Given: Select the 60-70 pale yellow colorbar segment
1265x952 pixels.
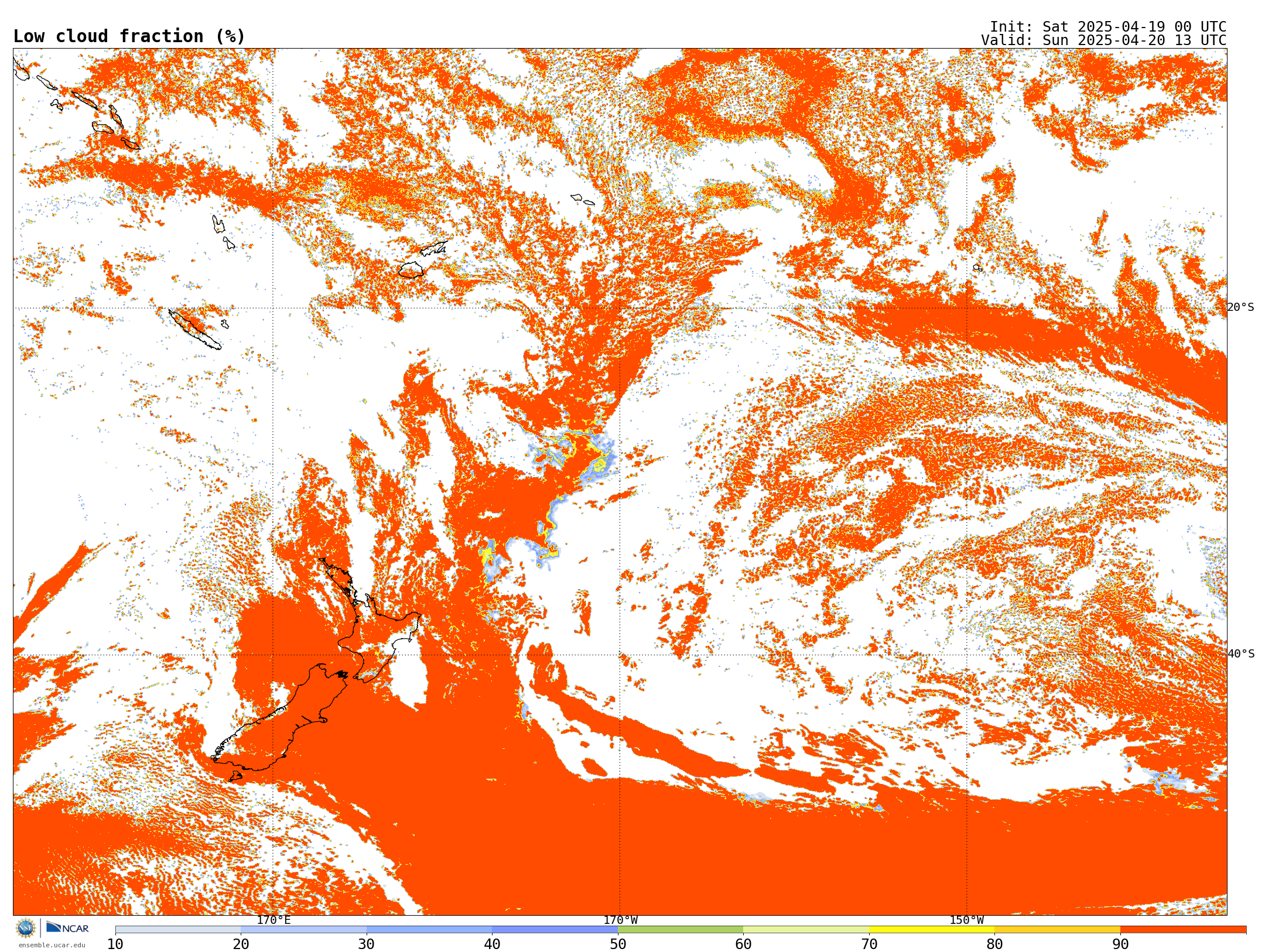Looking at the screenshot, I should click(806, 930).
